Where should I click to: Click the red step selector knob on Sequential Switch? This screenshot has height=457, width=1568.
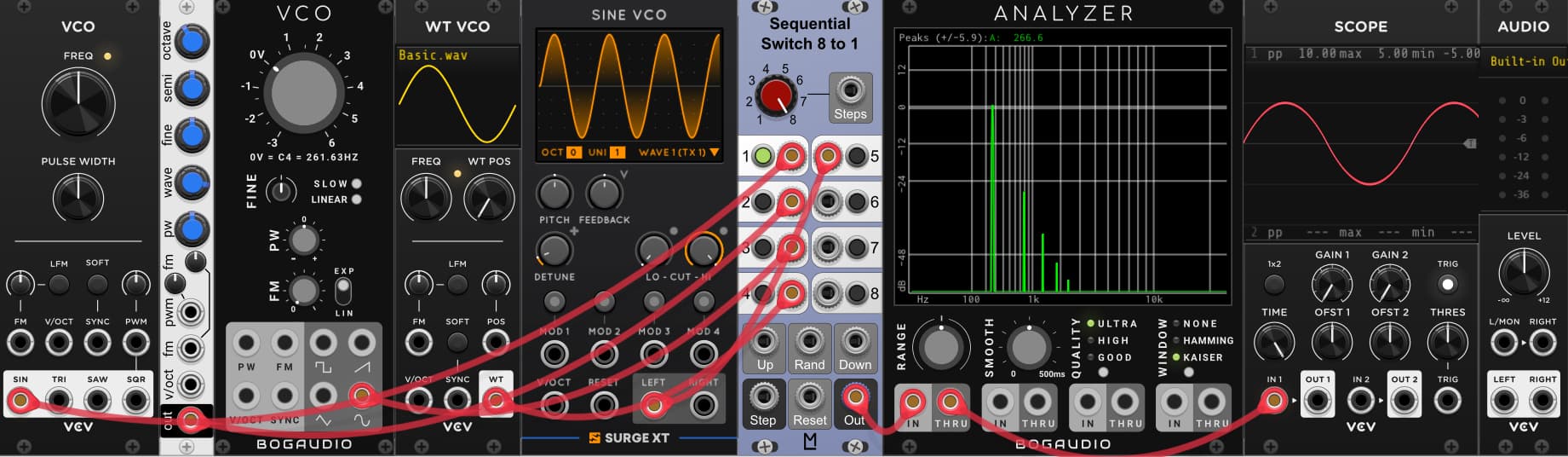pyautogui.click(x=776, y=95)
